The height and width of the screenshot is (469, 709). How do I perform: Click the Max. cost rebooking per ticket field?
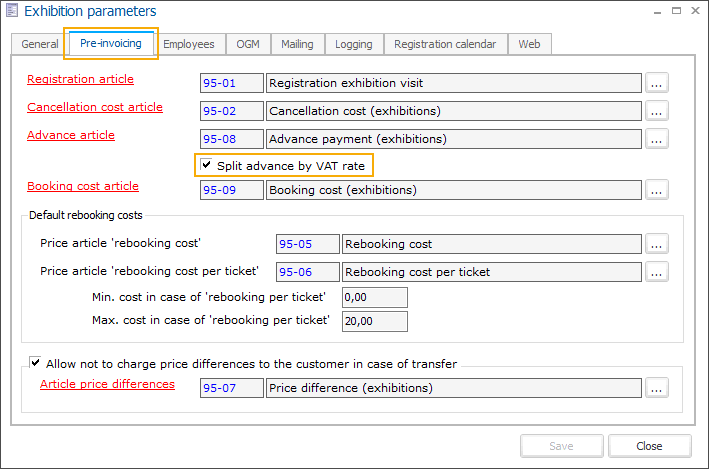coord(374,321)
